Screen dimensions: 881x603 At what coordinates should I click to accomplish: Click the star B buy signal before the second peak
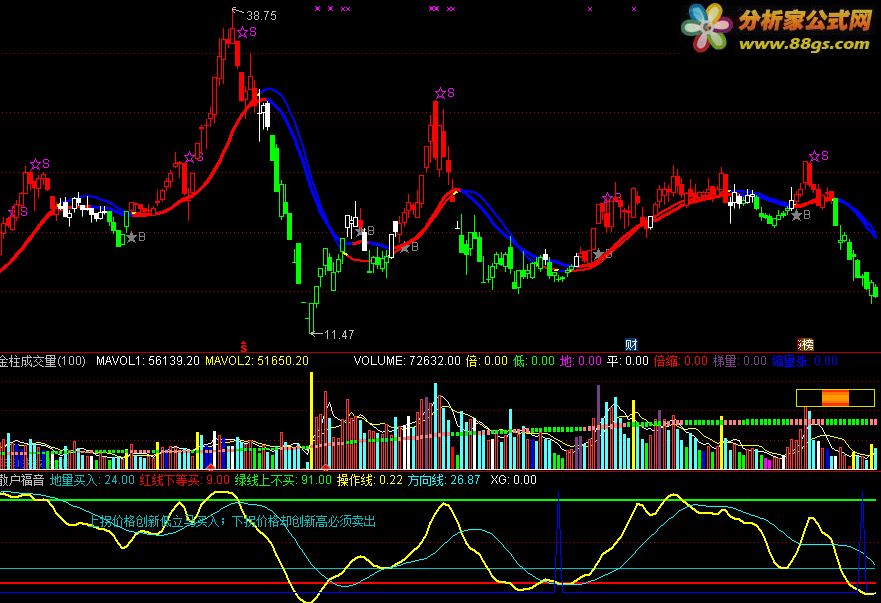[x=408, y=247]
